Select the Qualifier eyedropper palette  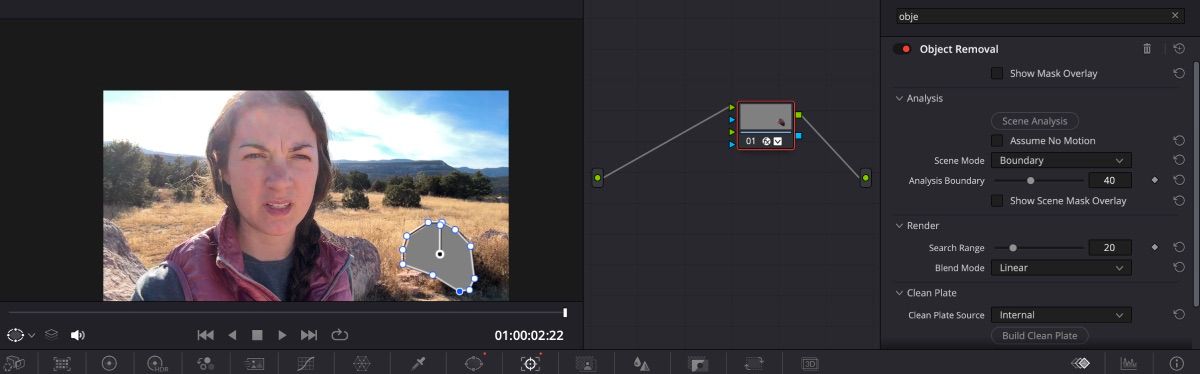(419, 364)
